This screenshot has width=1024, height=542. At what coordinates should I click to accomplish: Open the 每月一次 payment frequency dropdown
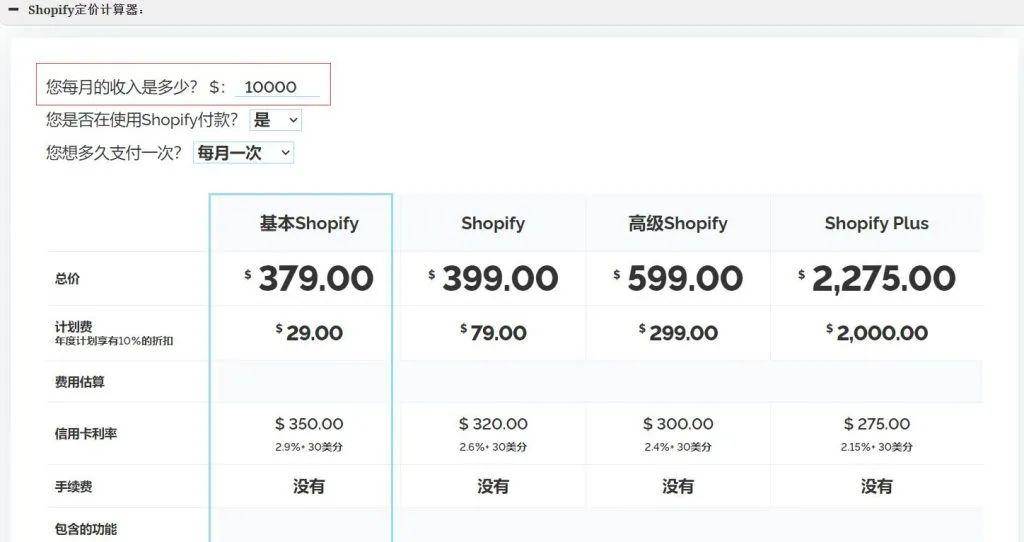point(243,153)
